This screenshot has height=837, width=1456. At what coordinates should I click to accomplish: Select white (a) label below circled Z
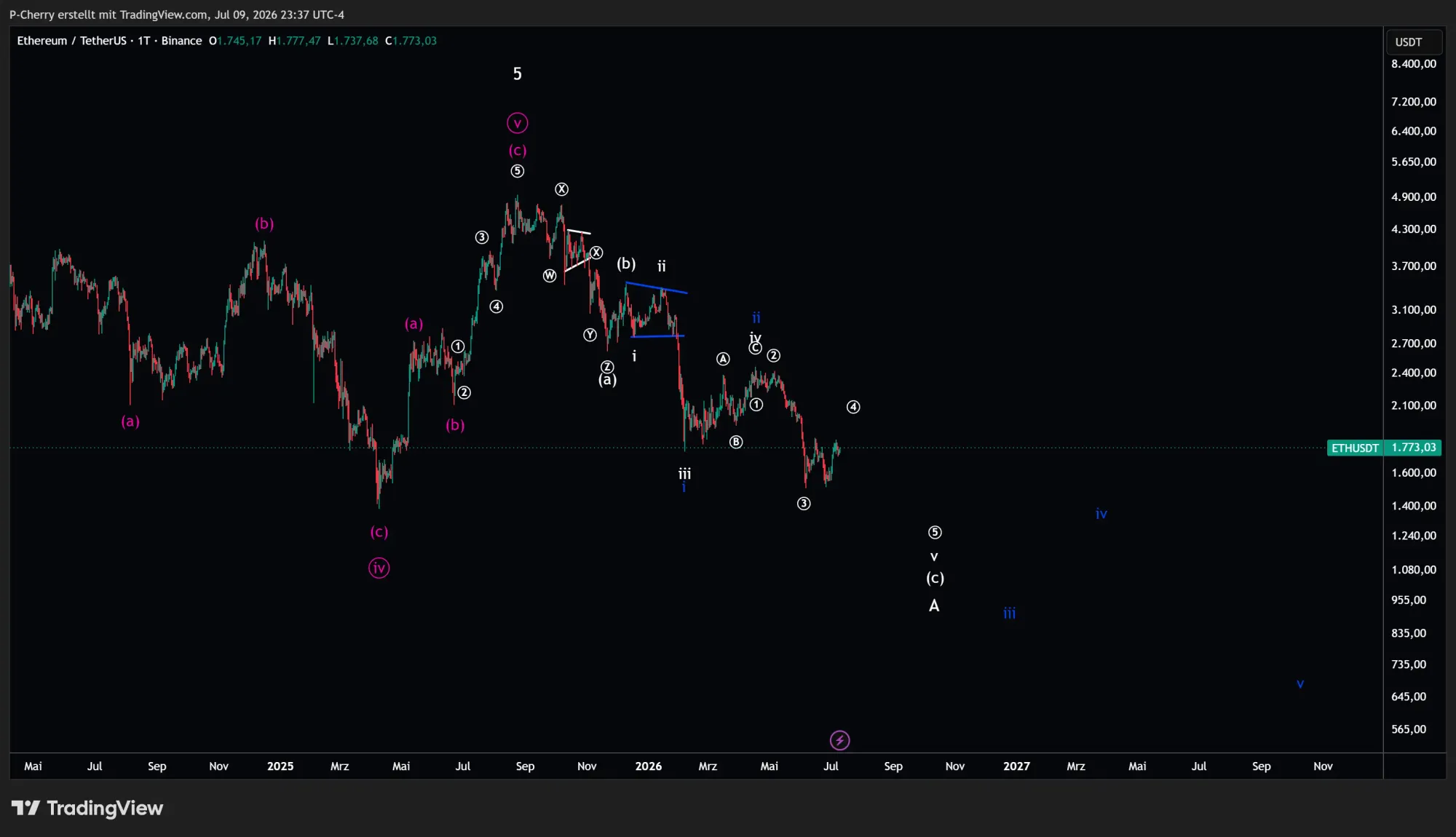pos(607,380)
